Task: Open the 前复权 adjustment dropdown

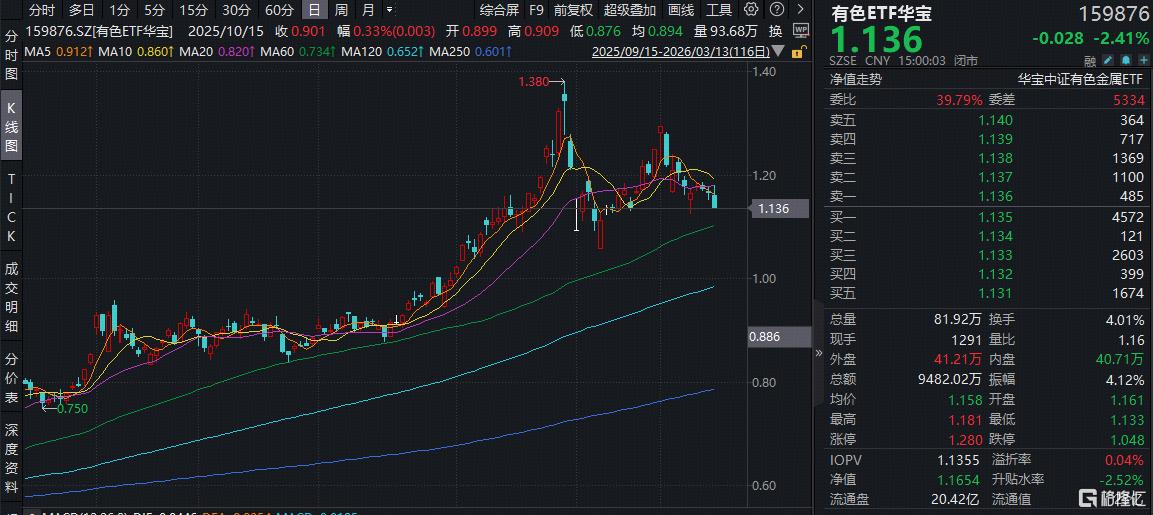Action: tap(574, 10)
